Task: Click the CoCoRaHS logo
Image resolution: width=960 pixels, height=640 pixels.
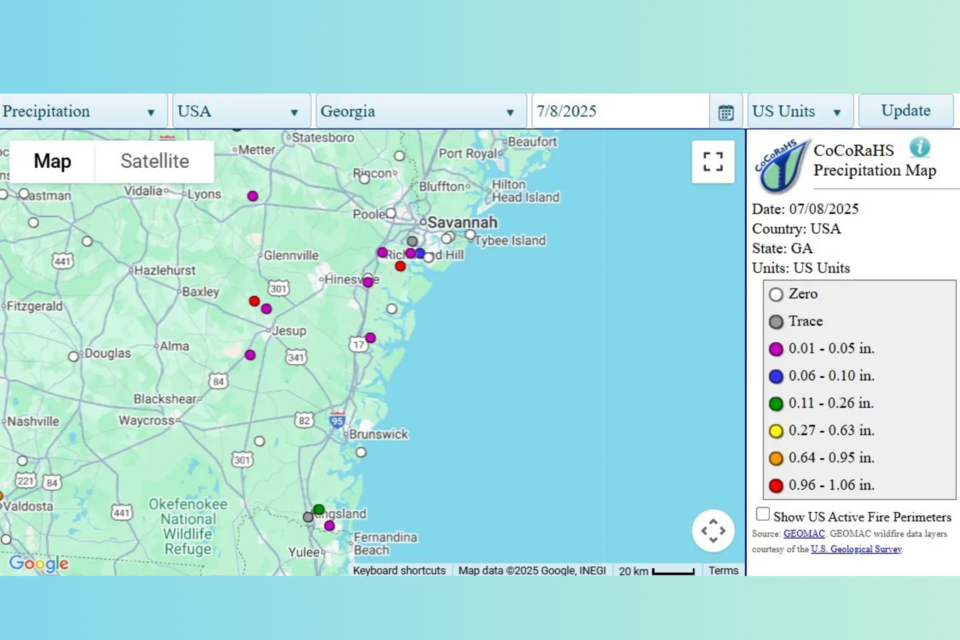Action: click(x=780, y=165)
